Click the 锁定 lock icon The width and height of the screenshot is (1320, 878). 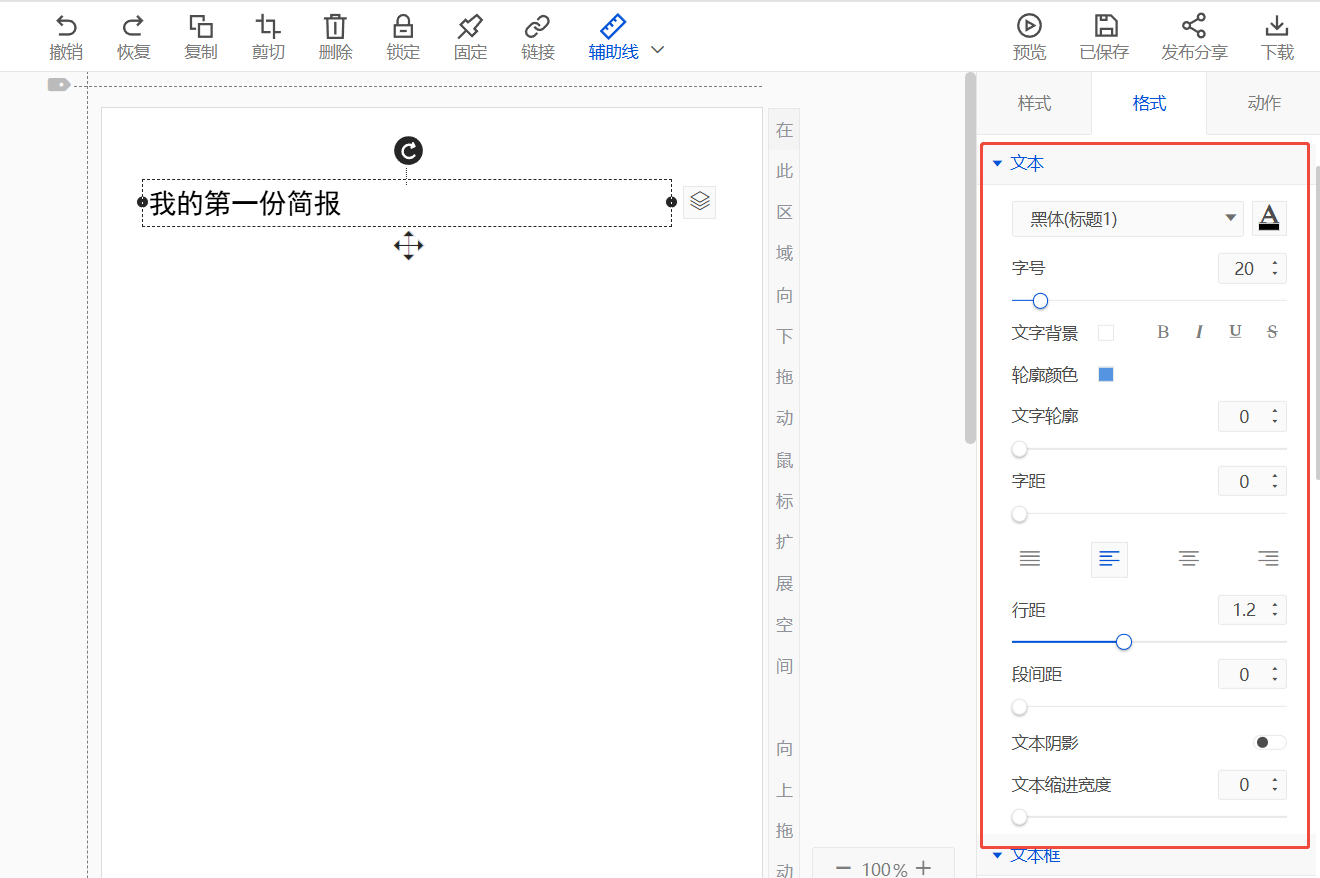tap(403, 27)
